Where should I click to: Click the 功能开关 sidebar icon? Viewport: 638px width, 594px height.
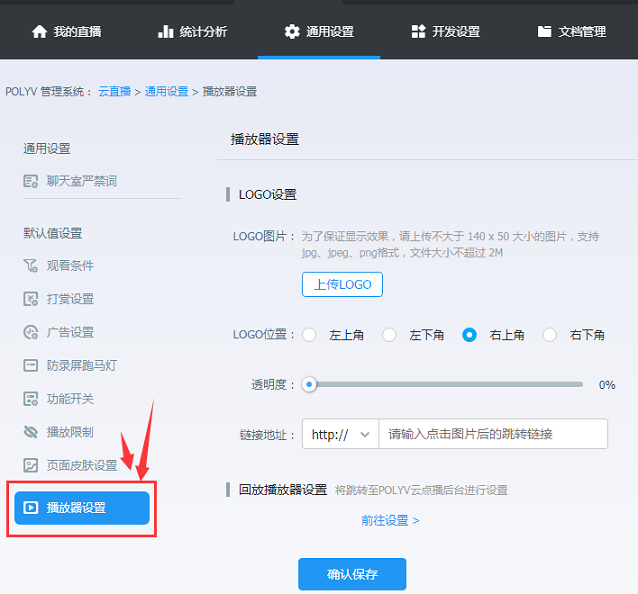[x=31, y=399]
